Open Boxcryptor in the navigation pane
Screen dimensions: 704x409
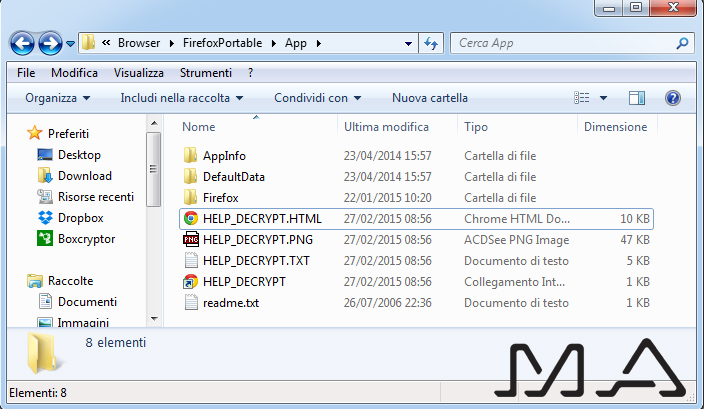(x=86, y=239)
